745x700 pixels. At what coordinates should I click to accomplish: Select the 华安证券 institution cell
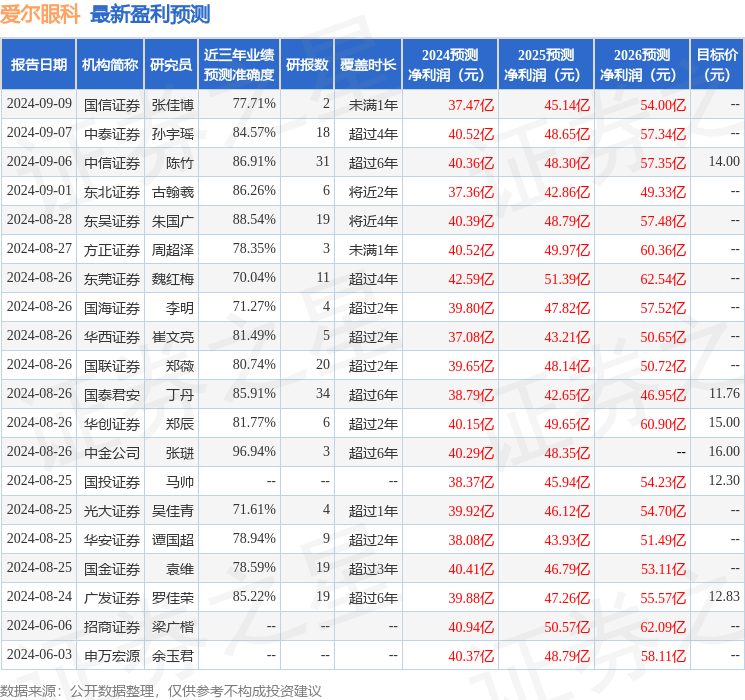112,540
